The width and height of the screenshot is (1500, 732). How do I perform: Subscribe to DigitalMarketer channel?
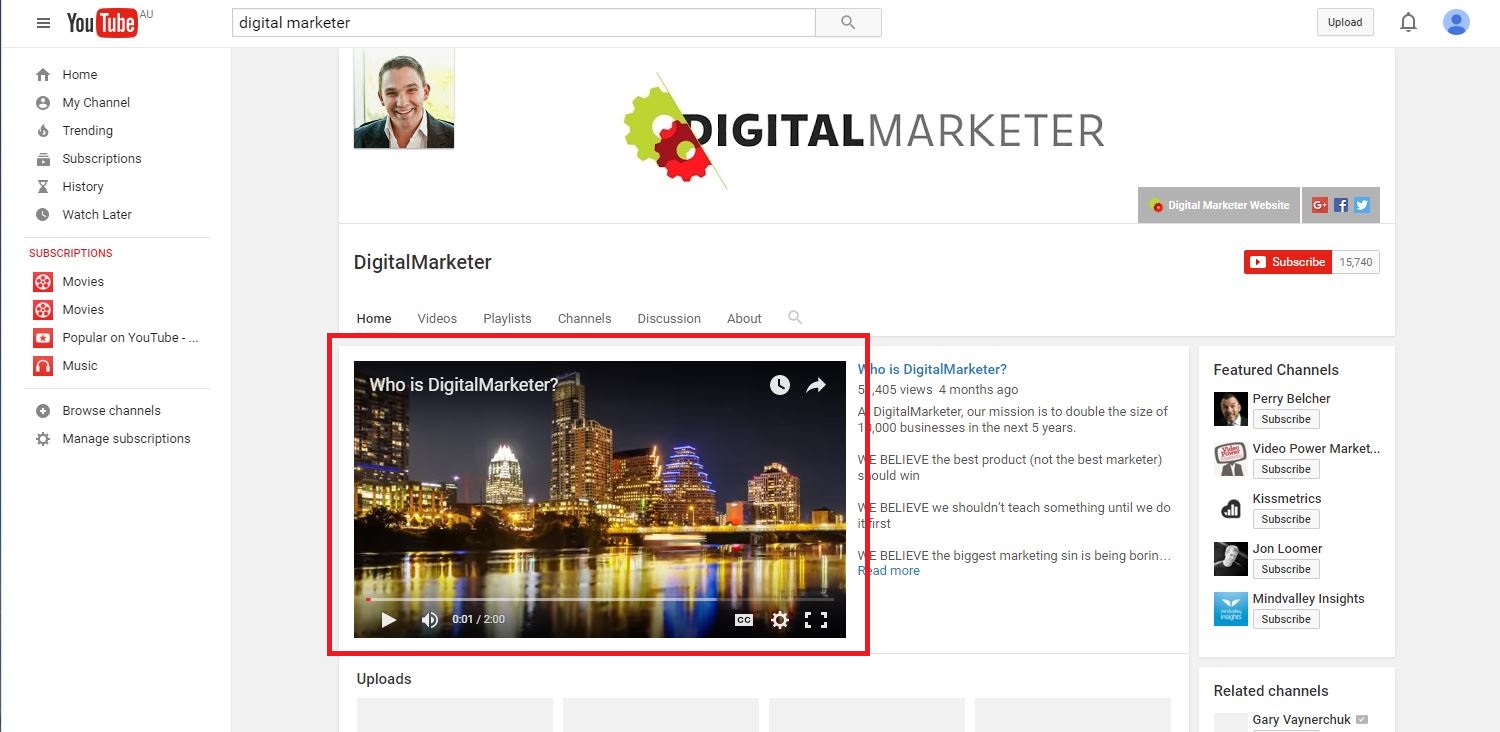(1288, 262)
